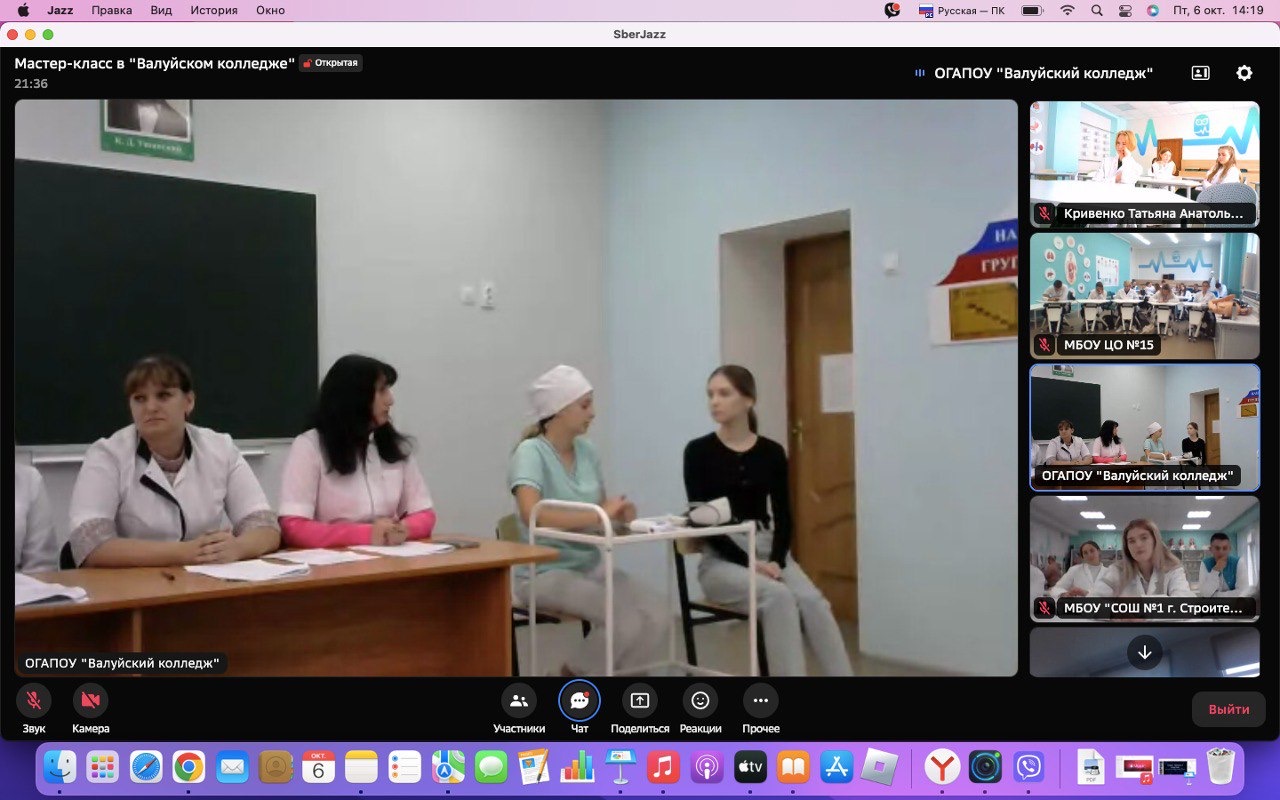This screenshot has height=800, width=1280.
Task: Select МБОУ "СОШ №1 г. Строите..." thumbnail
Action: click(x=1145, y=559)
